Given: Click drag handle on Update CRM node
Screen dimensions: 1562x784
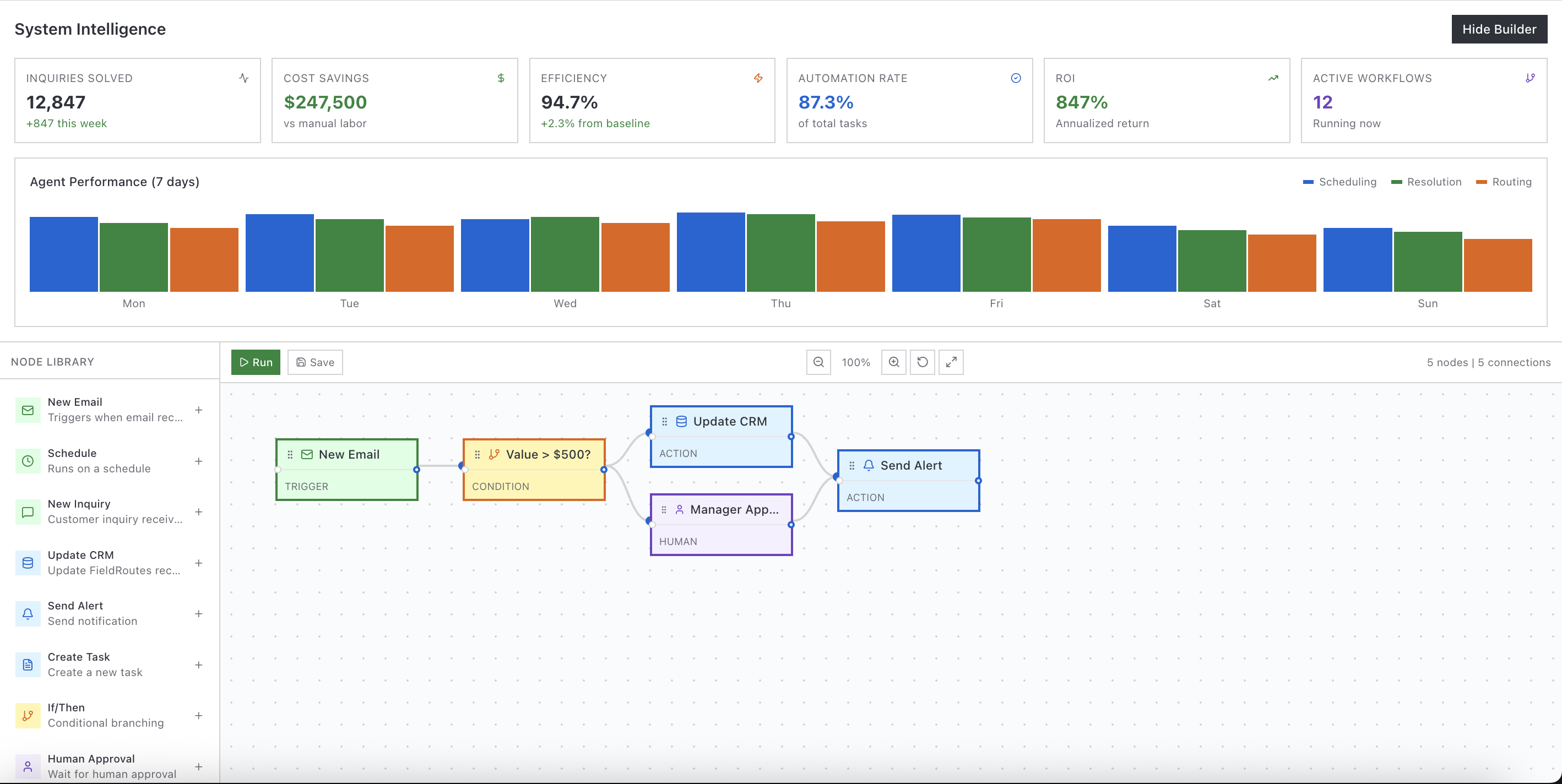Looking at the screenshot, I should coord(665,421).
